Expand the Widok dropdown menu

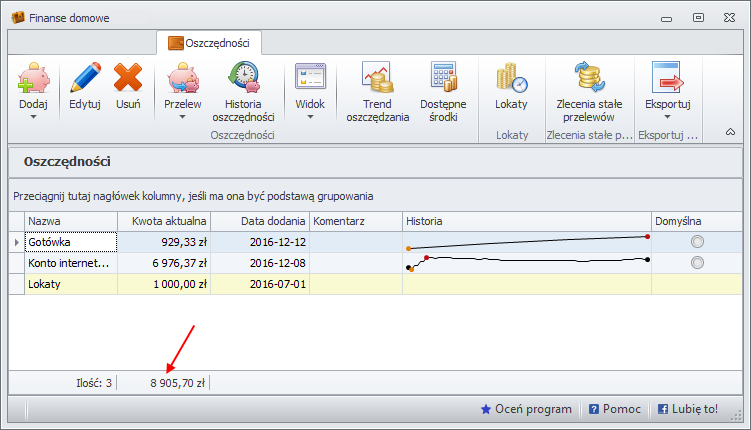tap(310, 117)
